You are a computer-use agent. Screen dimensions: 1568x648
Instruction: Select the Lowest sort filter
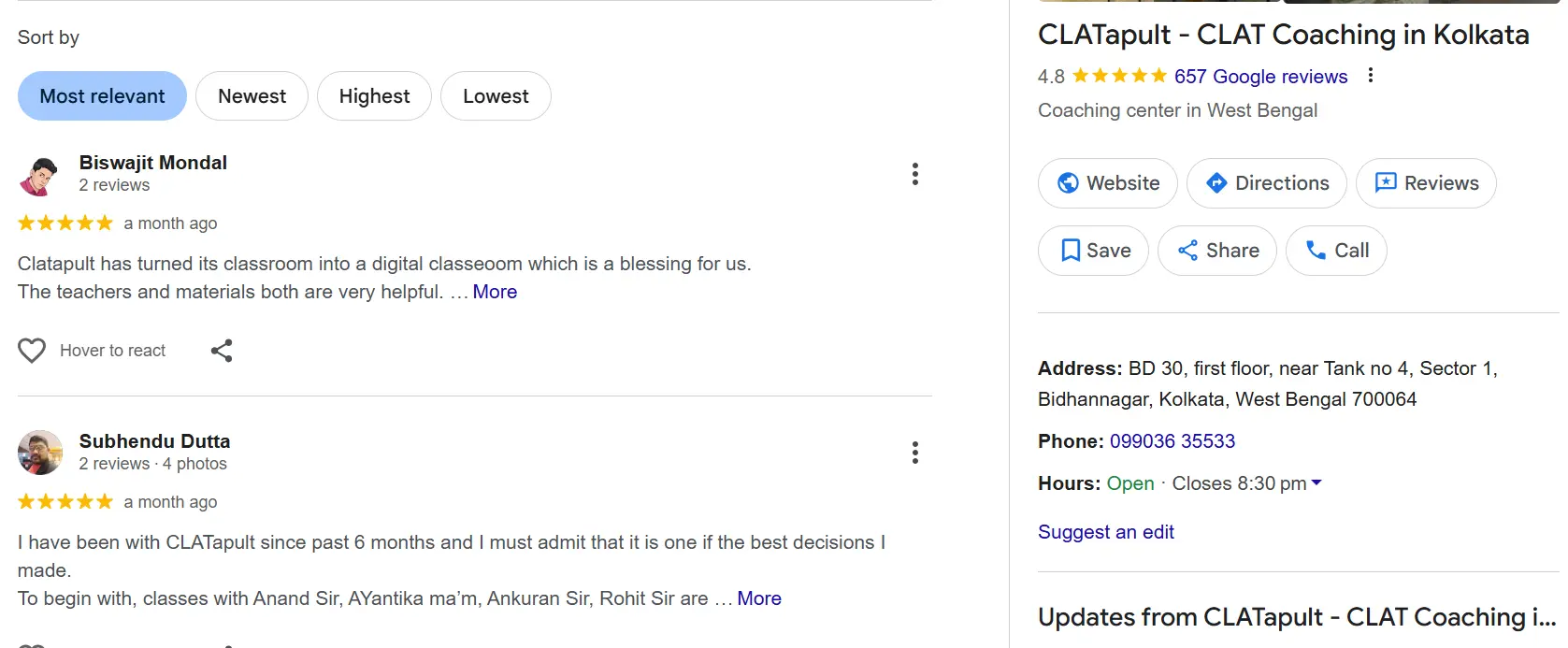click(x=496, y=95)
